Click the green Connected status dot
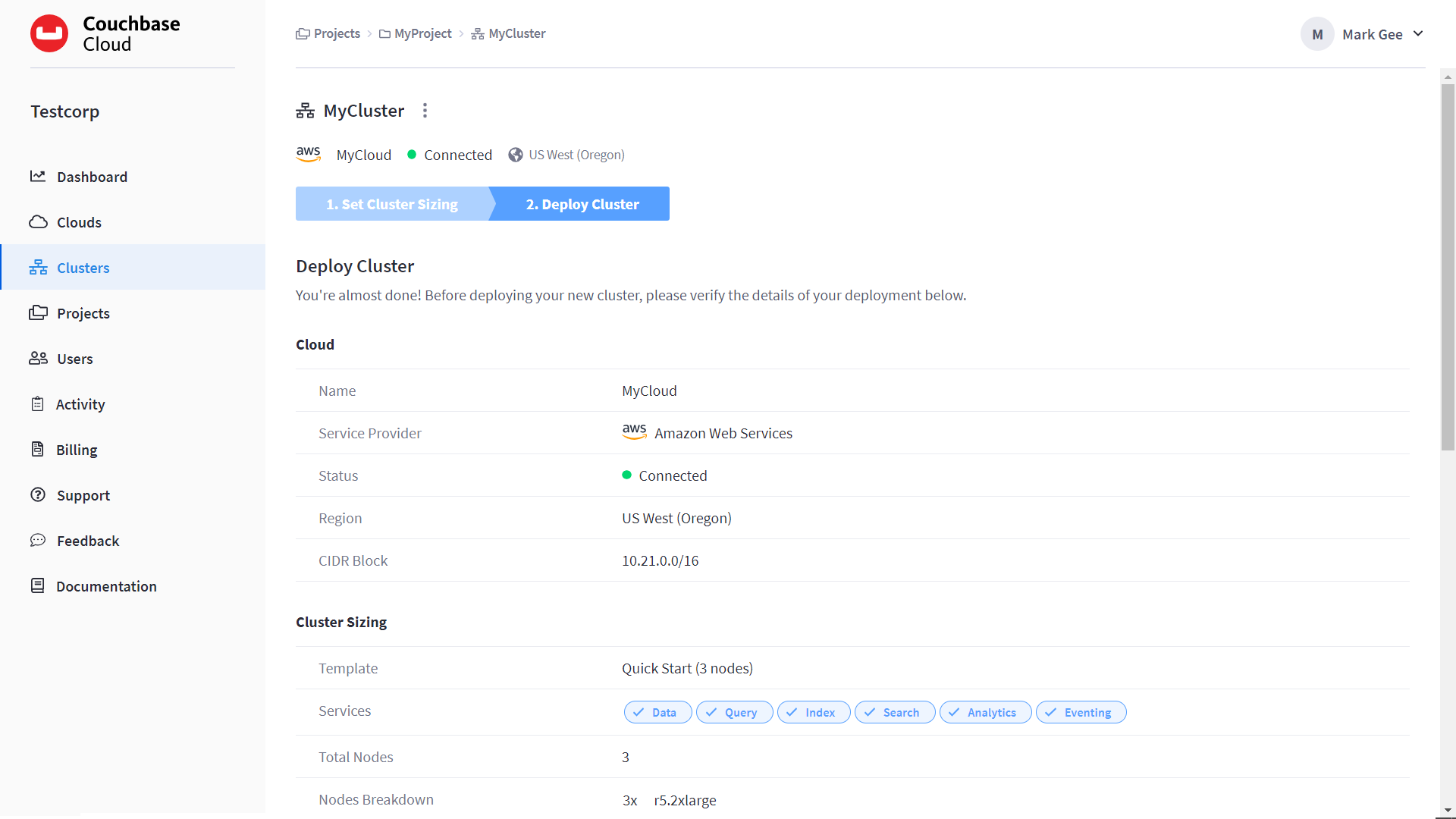The image size is (1456, 819). coord(411,154)
